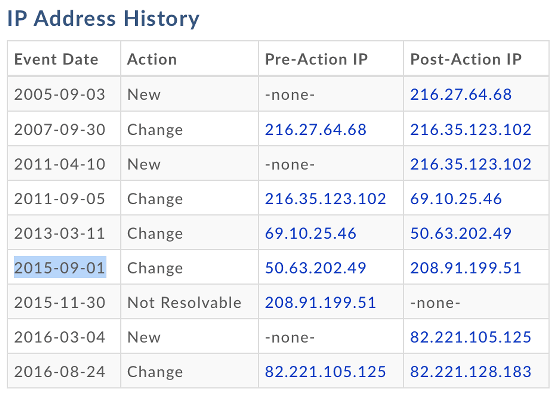Screen dimensions: 560x400
Task: Open Post-Action IP 50.63.202.49 for 2013-03-11
Action: 461,233
